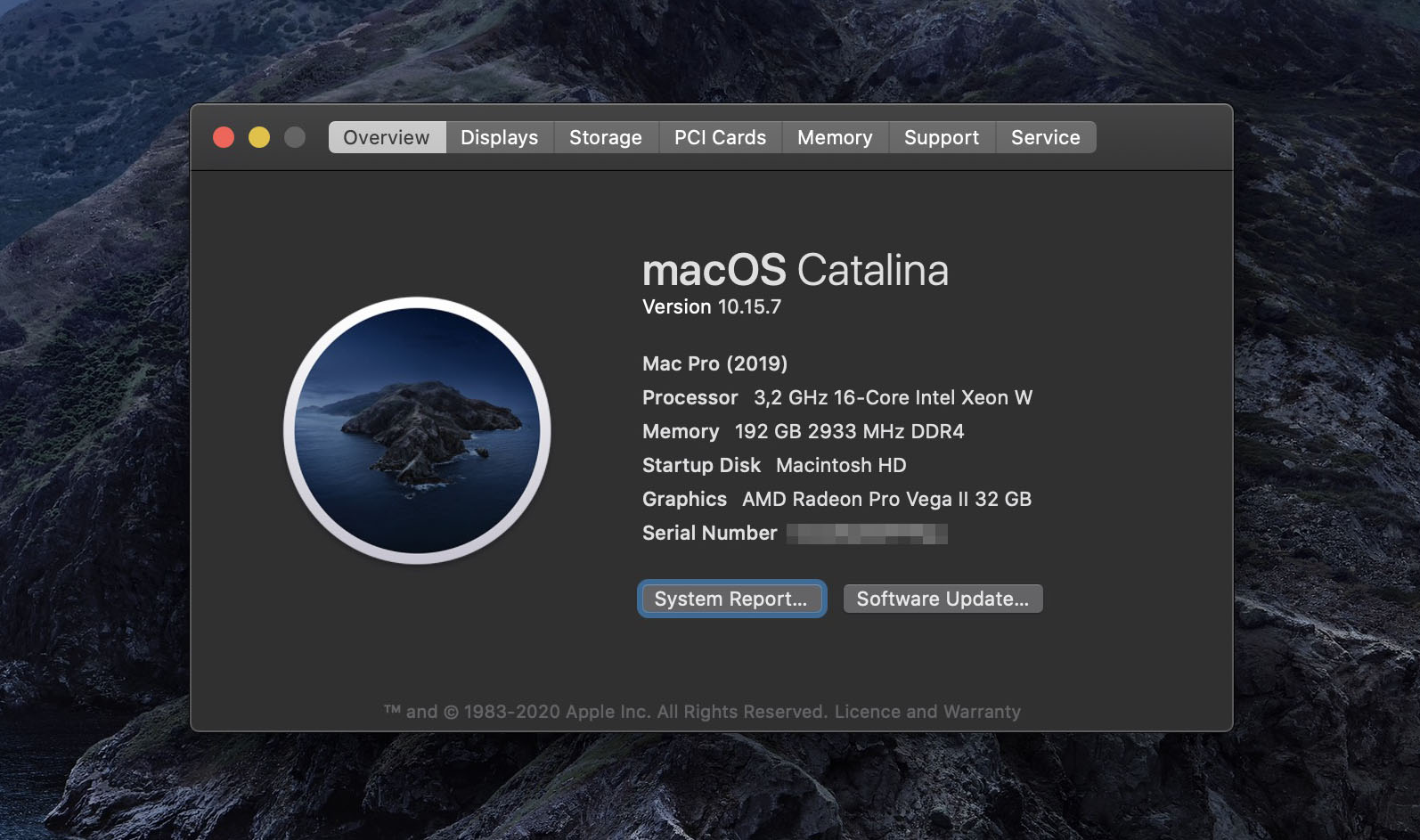Open the Memory tab
This screenshot has width=1420, height=840.
(835, 137)
